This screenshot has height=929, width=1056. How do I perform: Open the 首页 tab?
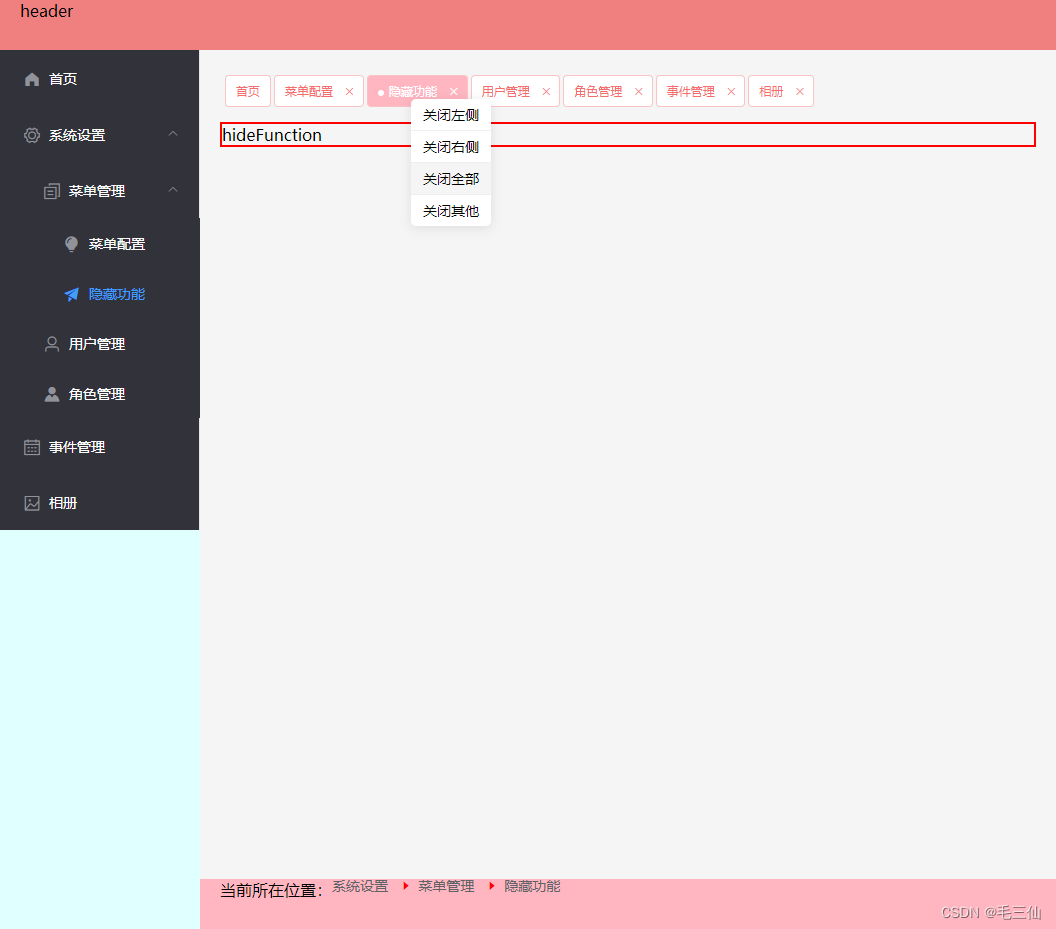tap(247, 91)
